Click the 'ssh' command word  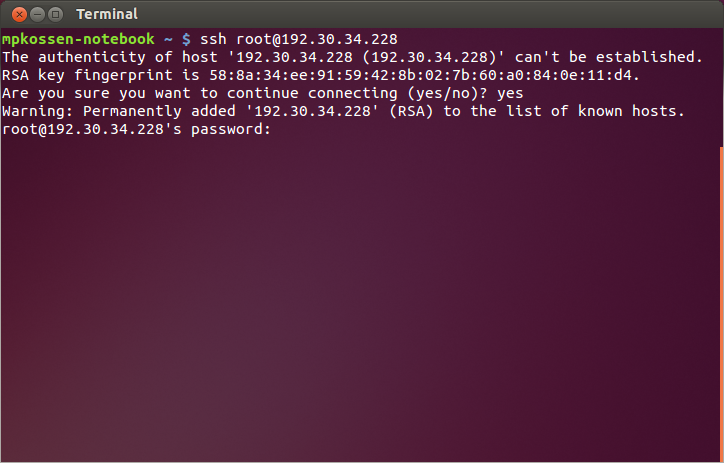tap(213, 39)
